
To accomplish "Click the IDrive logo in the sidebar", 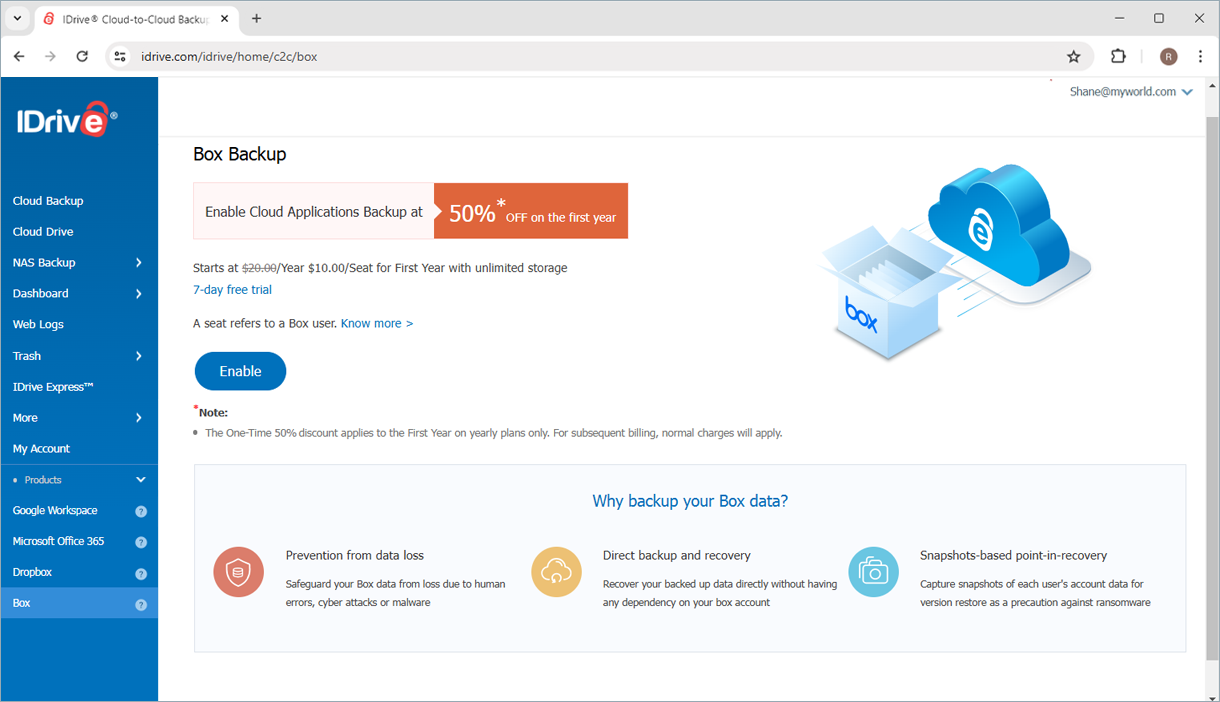I will click(66, 120).
